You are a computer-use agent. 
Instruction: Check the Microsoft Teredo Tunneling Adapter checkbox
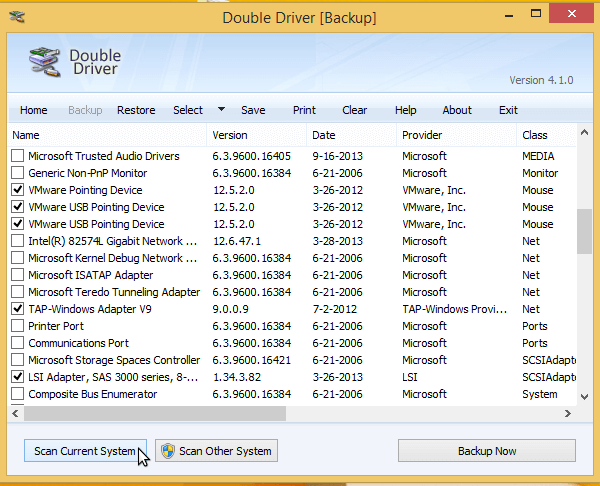(17, 292)
